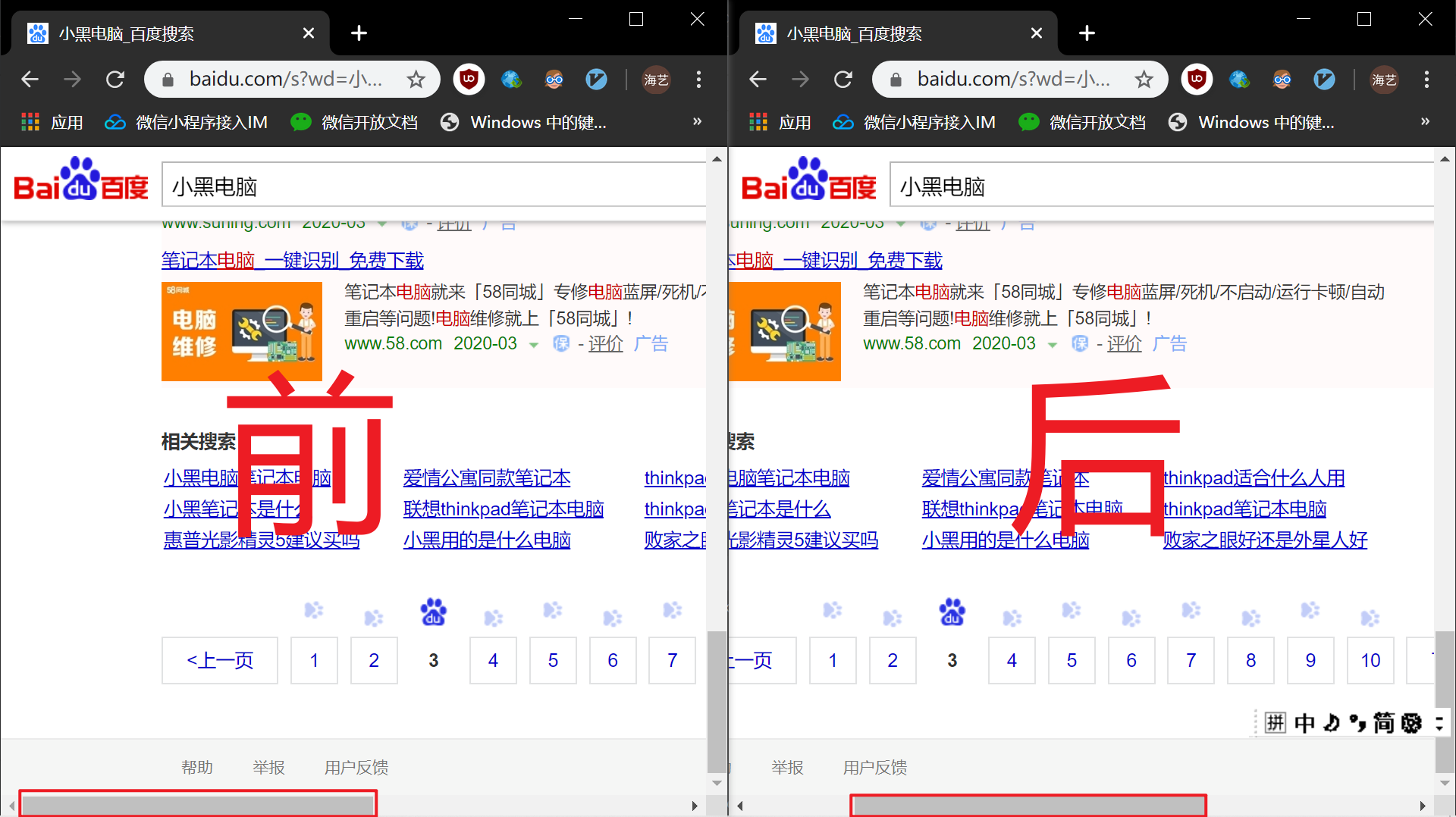The image size is (1456, 817).
Task: Expand hidden bookmarks chevron in the left window
Action: tap(697, 121)
